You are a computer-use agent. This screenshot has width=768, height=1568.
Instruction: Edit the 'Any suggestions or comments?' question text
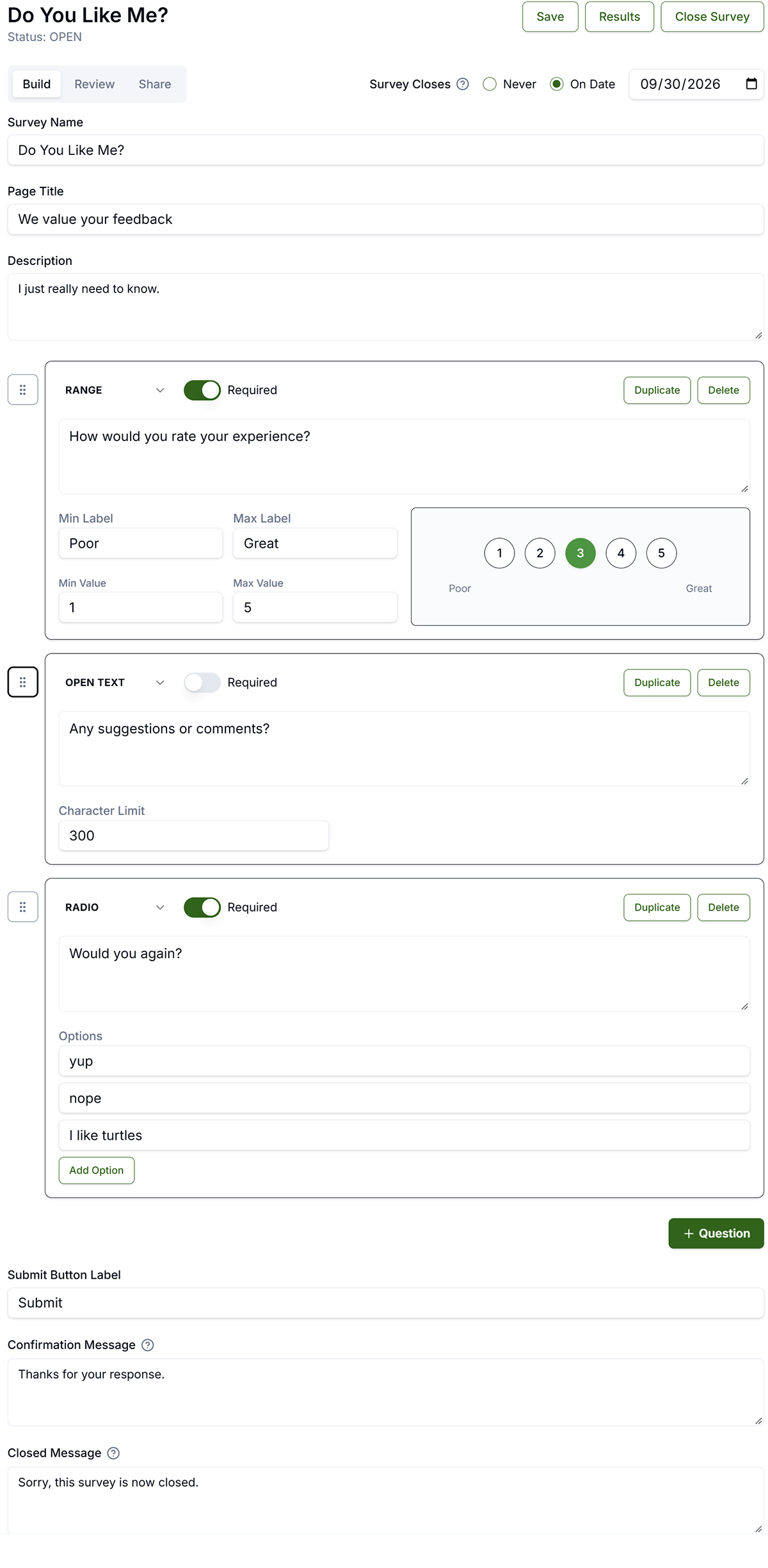click(404, 749)
